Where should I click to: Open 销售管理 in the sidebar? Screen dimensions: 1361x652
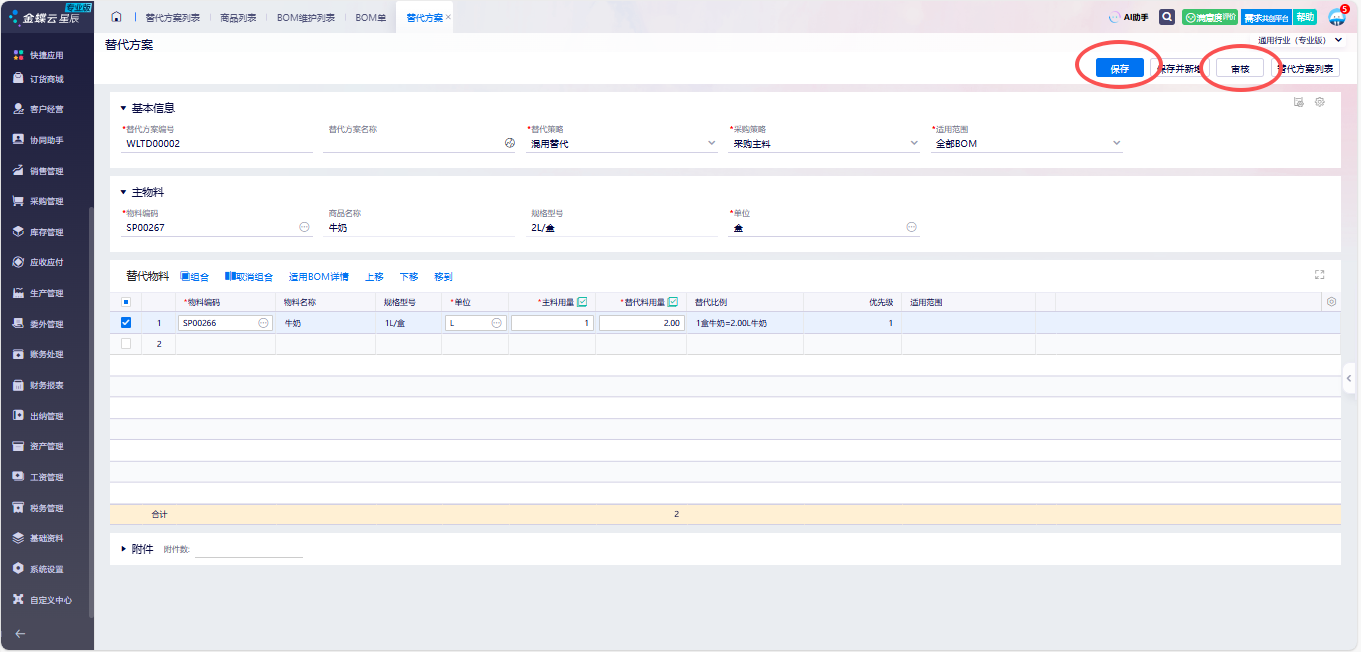coord(46,171)
